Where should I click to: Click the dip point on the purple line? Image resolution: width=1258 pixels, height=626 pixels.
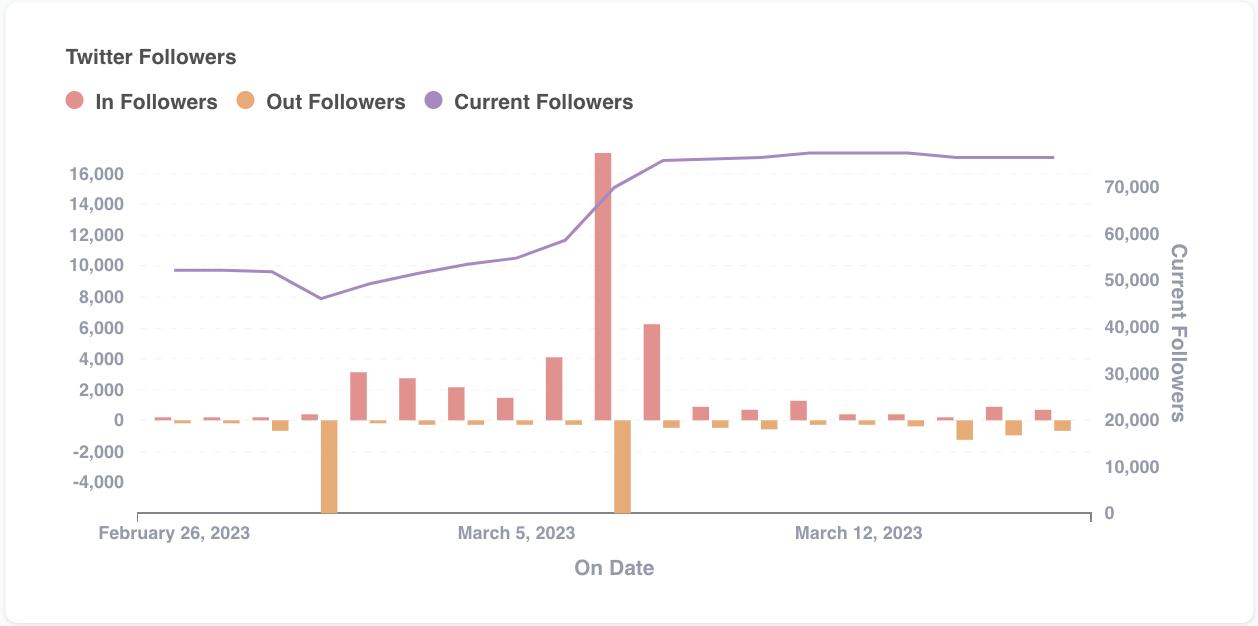click(x=321, y=298)
